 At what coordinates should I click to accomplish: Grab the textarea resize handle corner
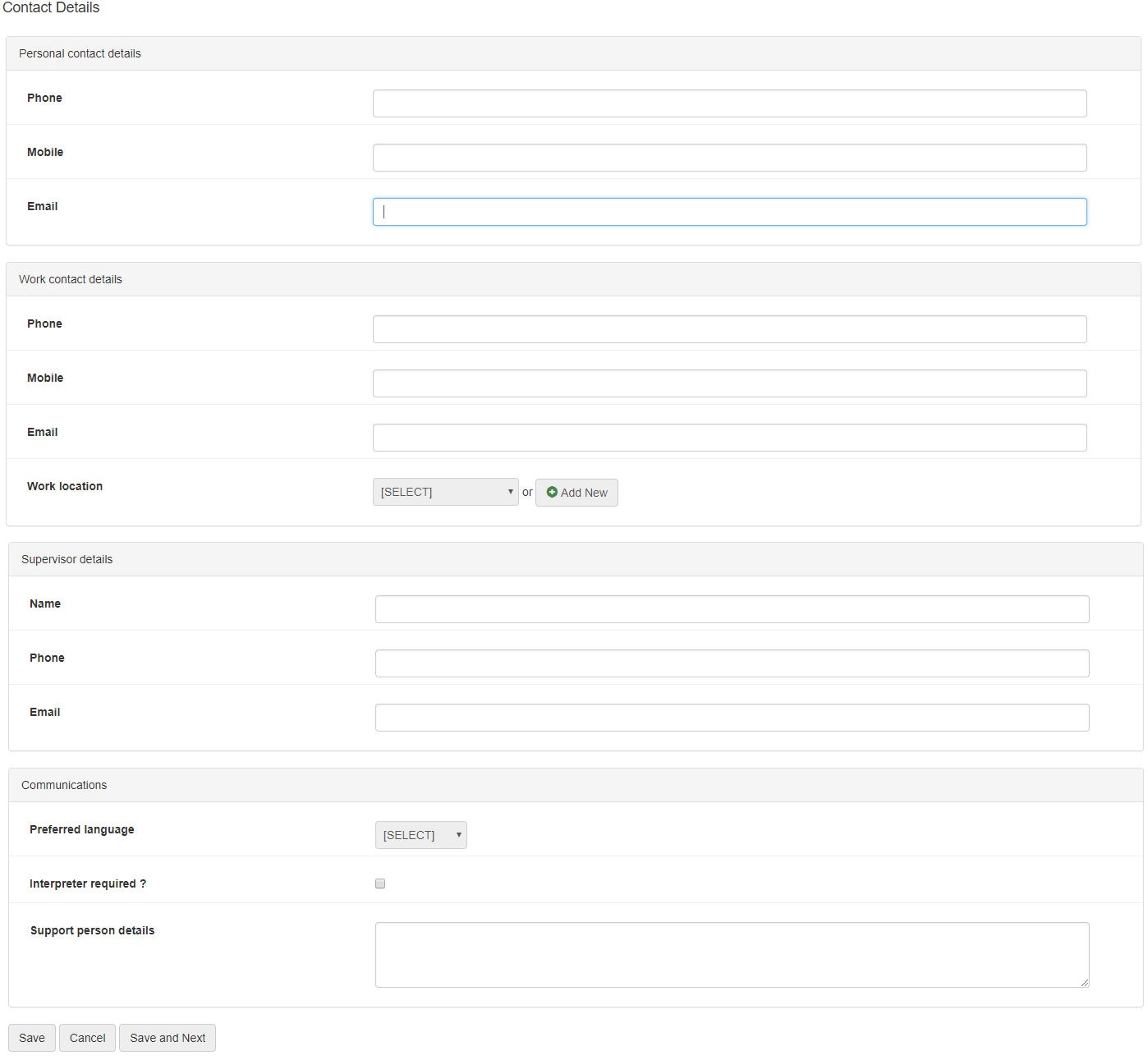pyautogui.click(x=1085, y=983)
